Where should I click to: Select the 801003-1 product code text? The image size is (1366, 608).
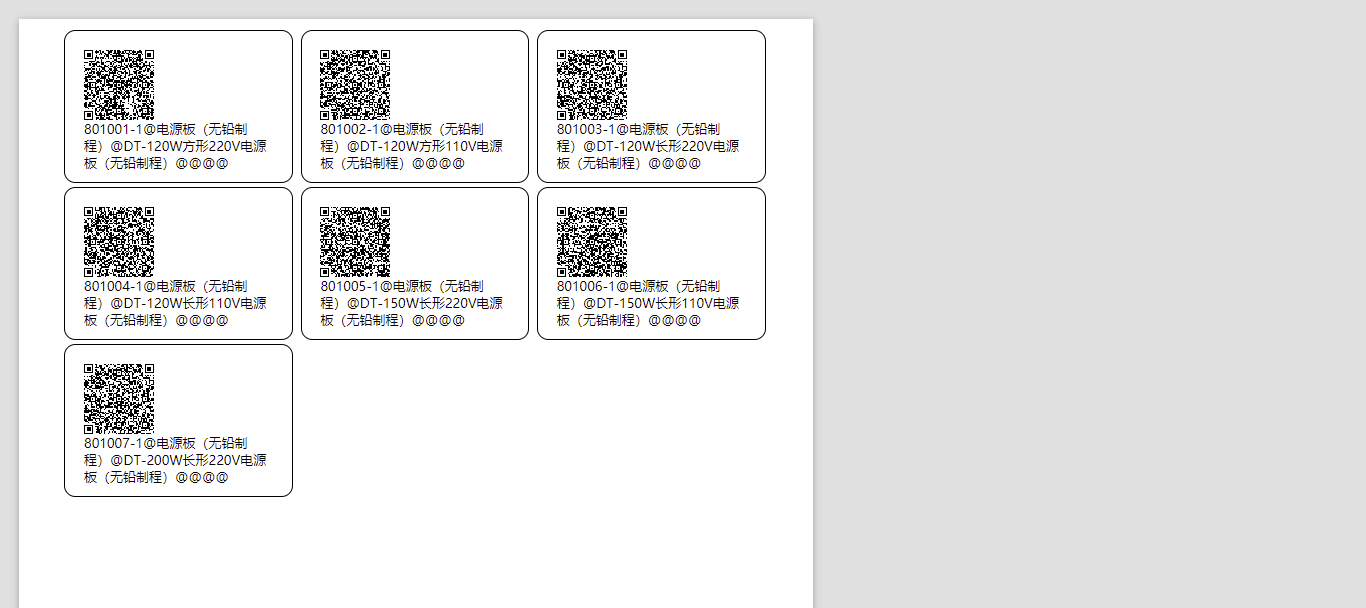coord(586,129)
